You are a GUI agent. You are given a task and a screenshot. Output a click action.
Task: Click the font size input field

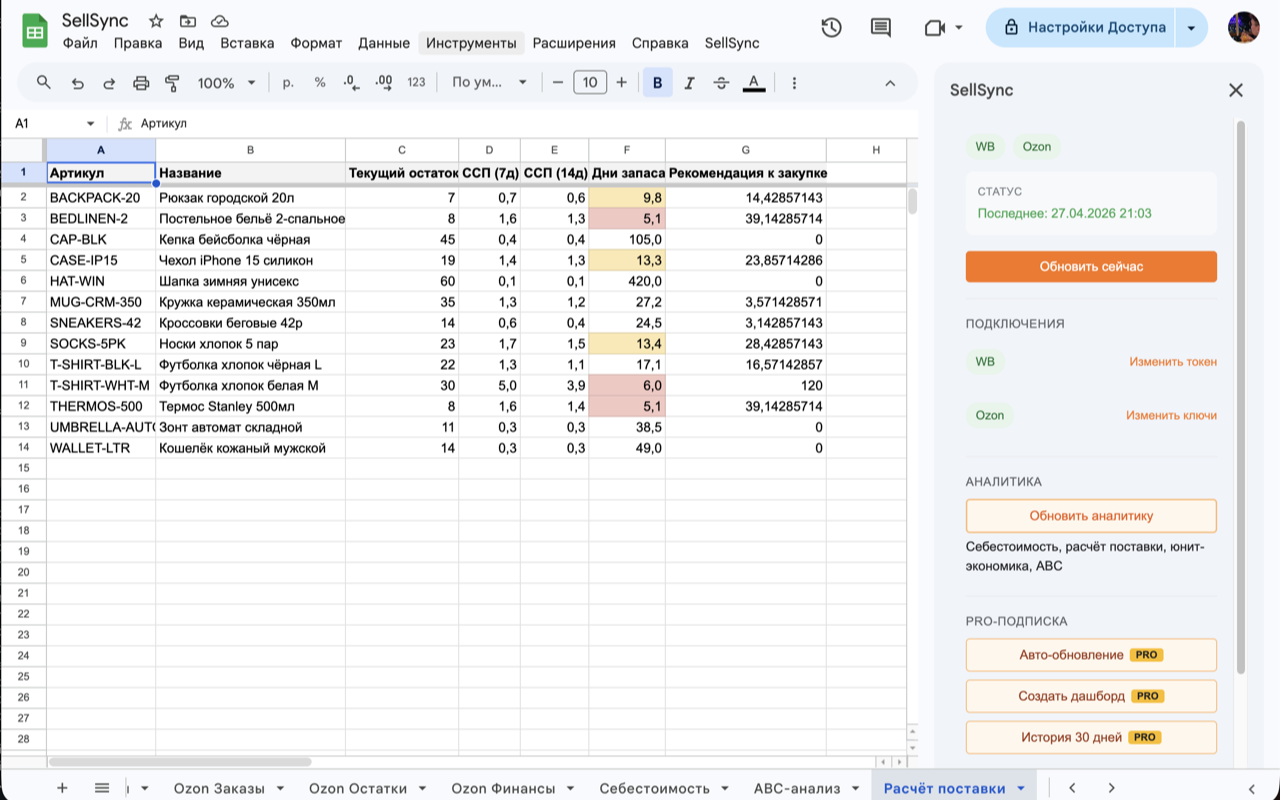coord(590,83)
